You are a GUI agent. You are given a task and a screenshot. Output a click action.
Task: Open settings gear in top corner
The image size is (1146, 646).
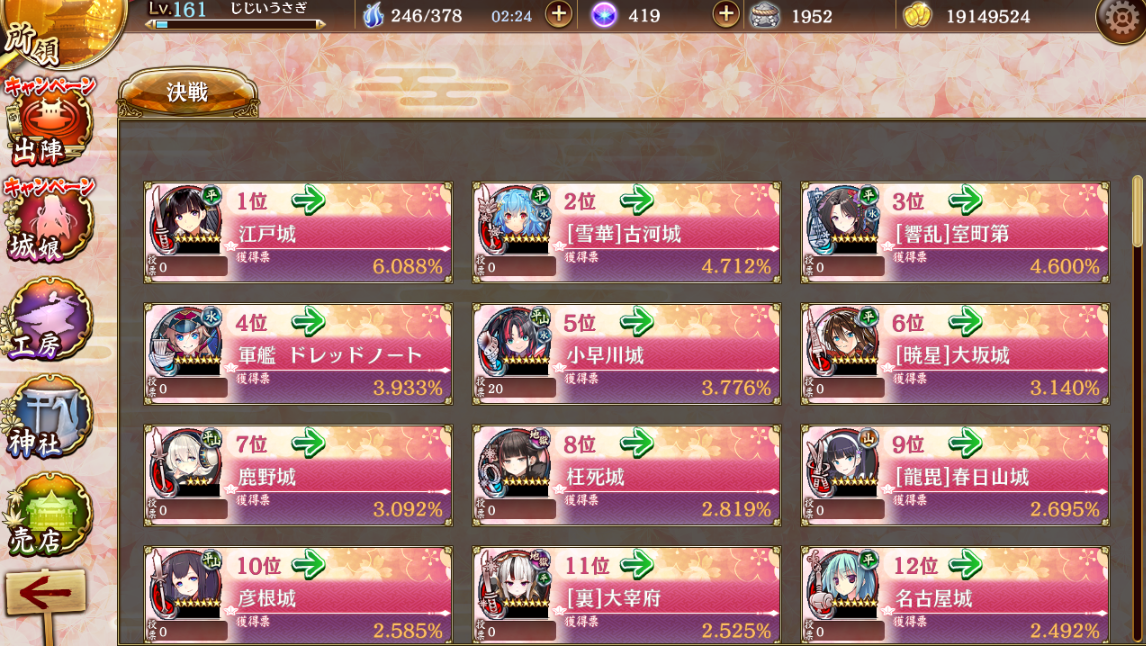coord(1120,19)
